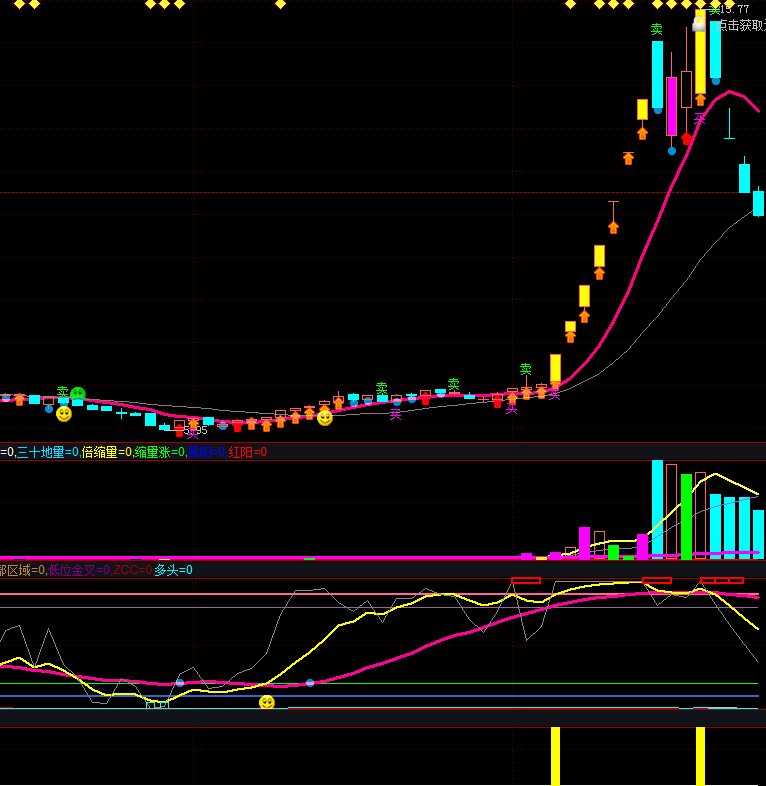Image resolution: width=766 pixels, height=786 pixels.
Task: Click the red up arrow below the hollow candle
Action: point(686,138)
